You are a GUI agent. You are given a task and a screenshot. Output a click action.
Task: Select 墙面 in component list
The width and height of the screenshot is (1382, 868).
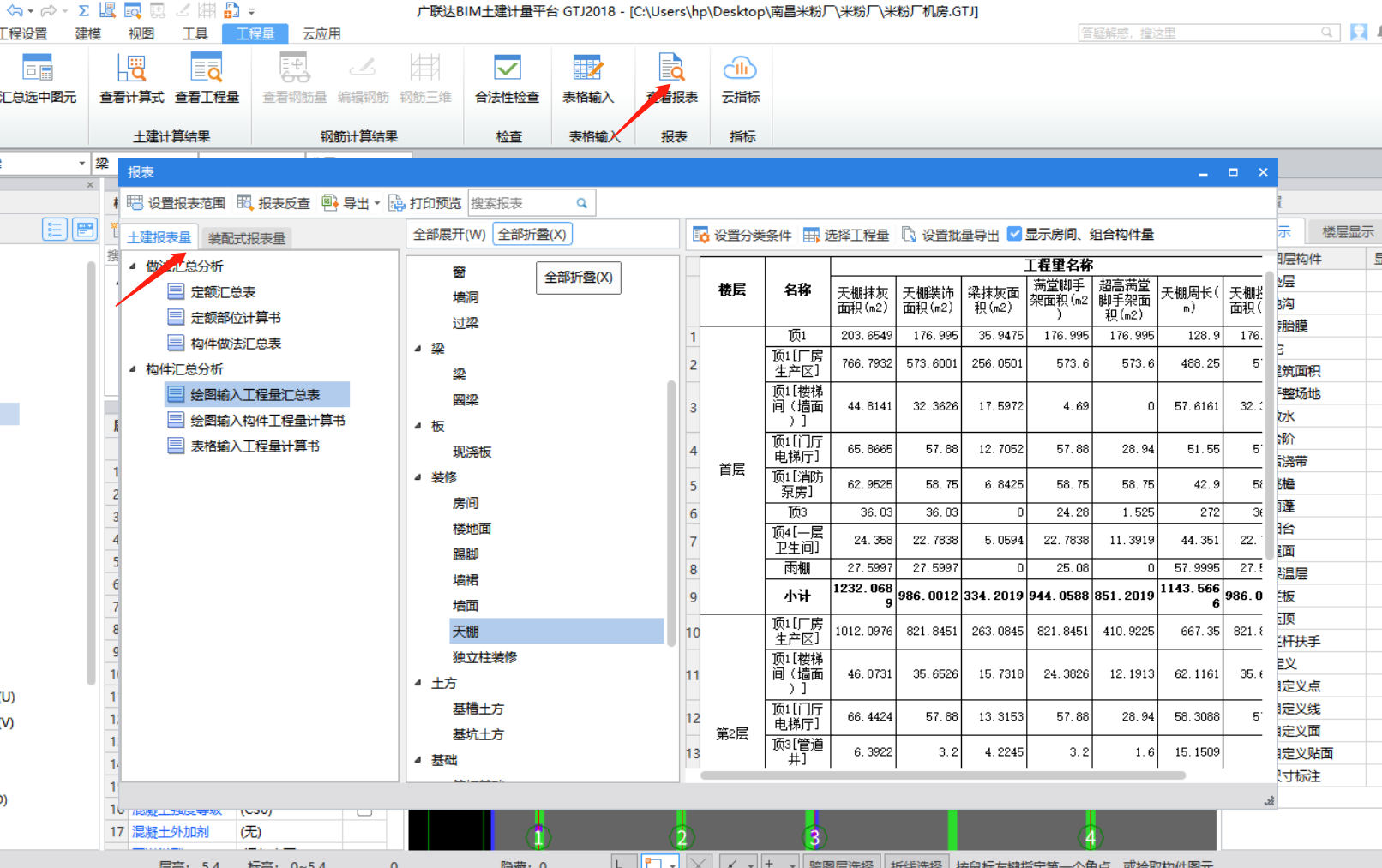pos(466,606)
